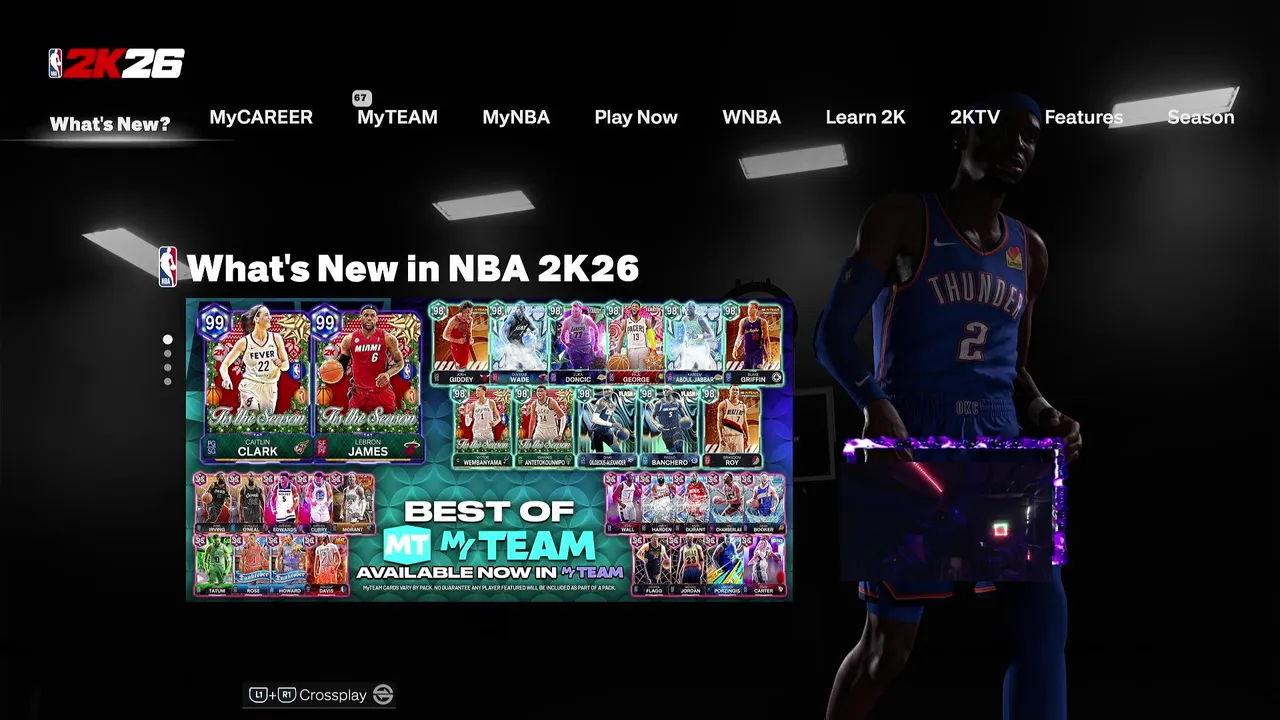Click the Crossplay label

[333, 695]
